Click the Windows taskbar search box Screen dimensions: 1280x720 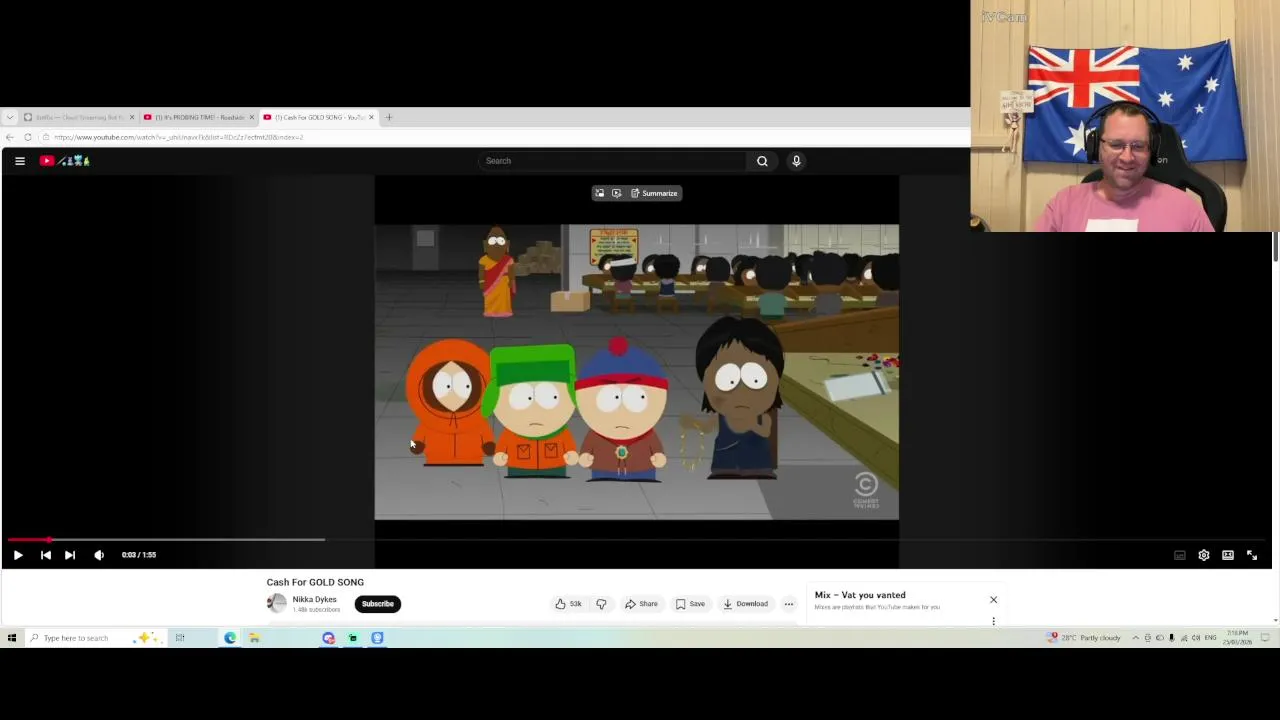95,638
